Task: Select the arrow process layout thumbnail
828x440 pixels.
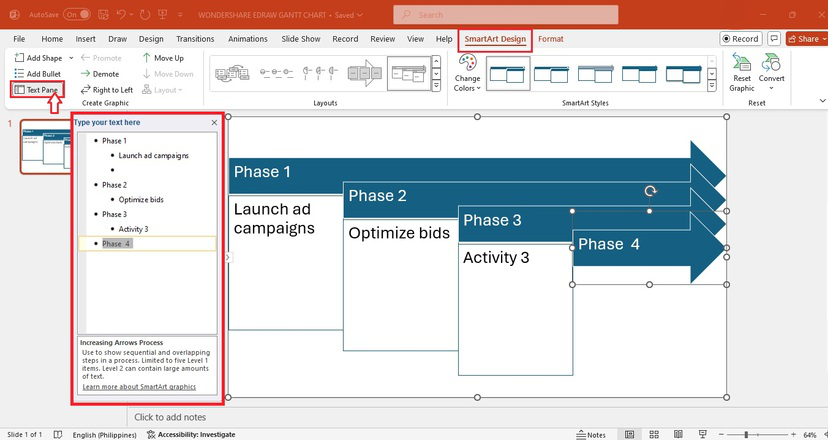Action: [x=364, y=73]
